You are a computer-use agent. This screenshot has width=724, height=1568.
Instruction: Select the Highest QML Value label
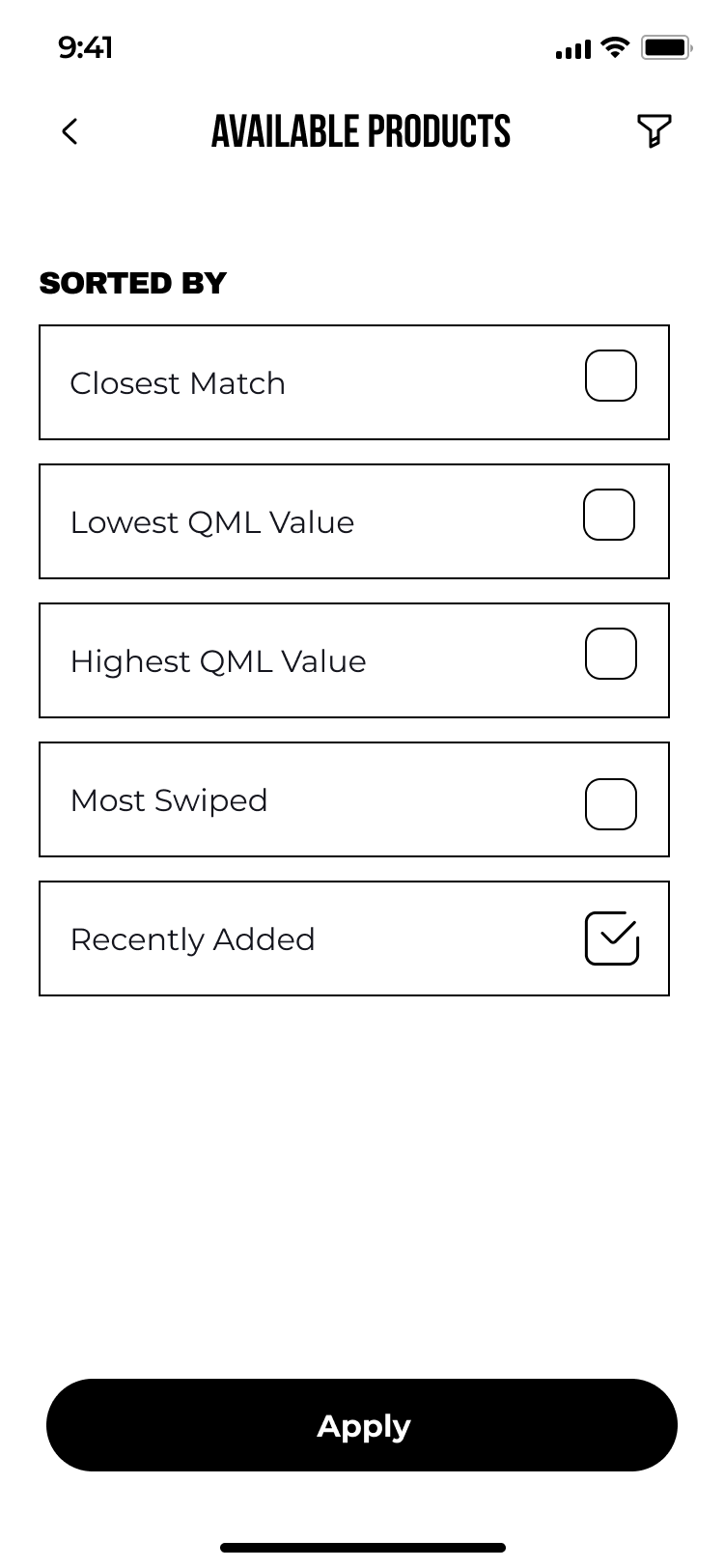coord(218,661)
